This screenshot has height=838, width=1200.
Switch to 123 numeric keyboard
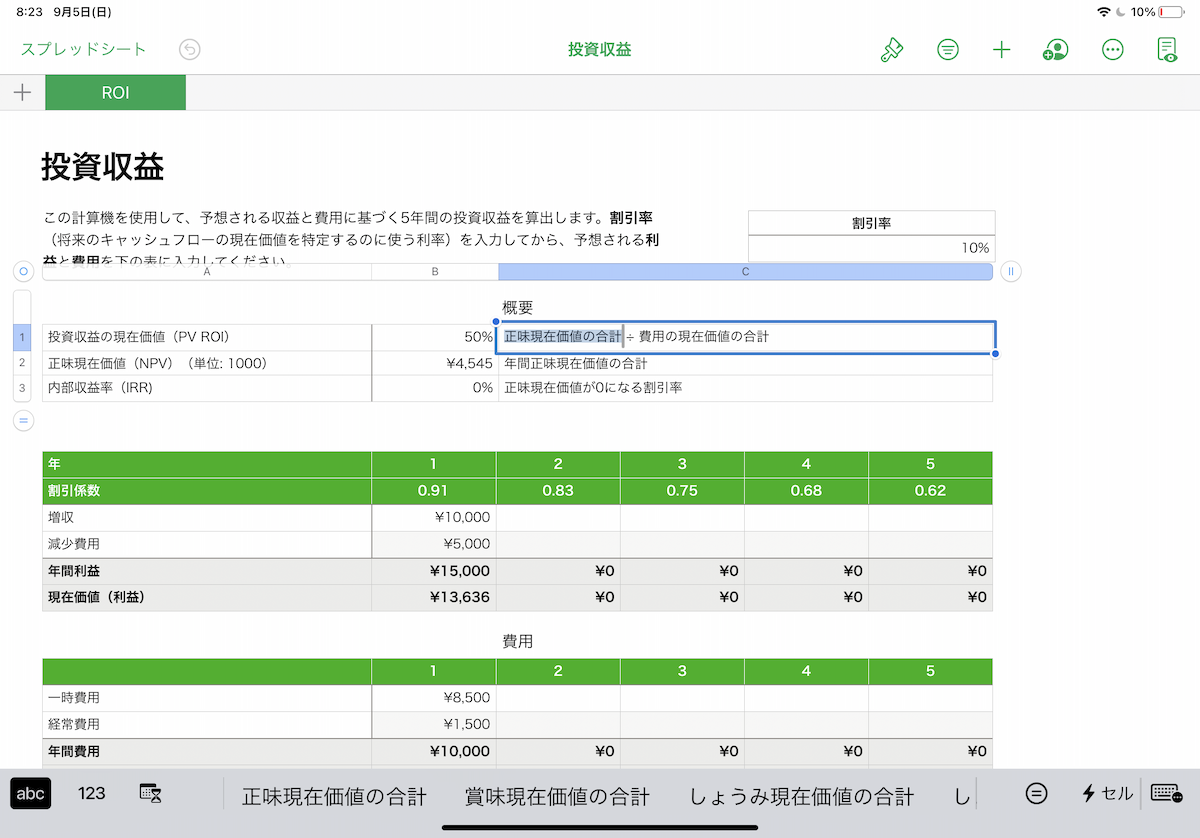point(91,793)
